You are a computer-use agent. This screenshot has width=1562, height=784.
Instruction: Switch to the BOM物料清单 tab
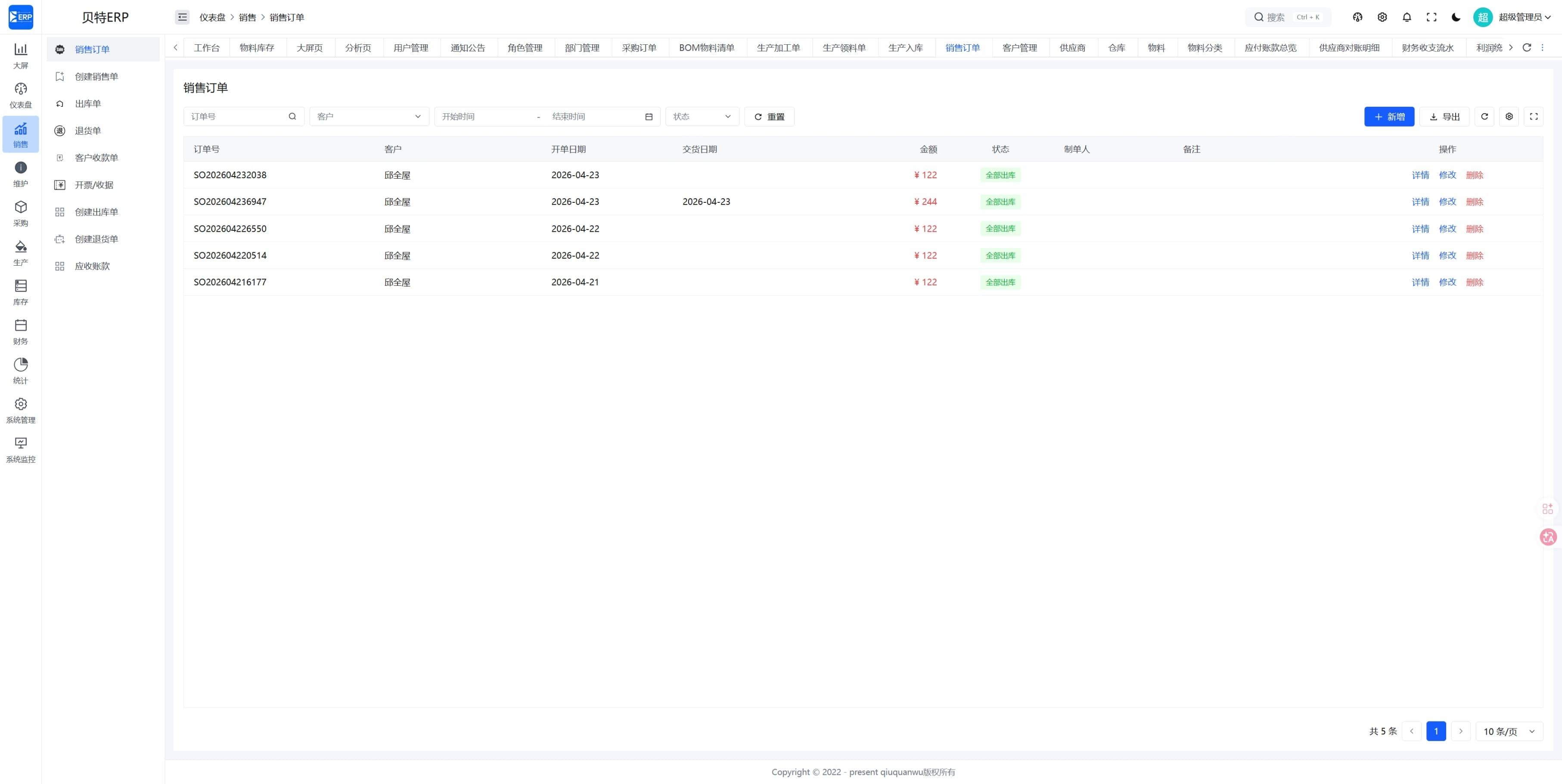point(706,48)
